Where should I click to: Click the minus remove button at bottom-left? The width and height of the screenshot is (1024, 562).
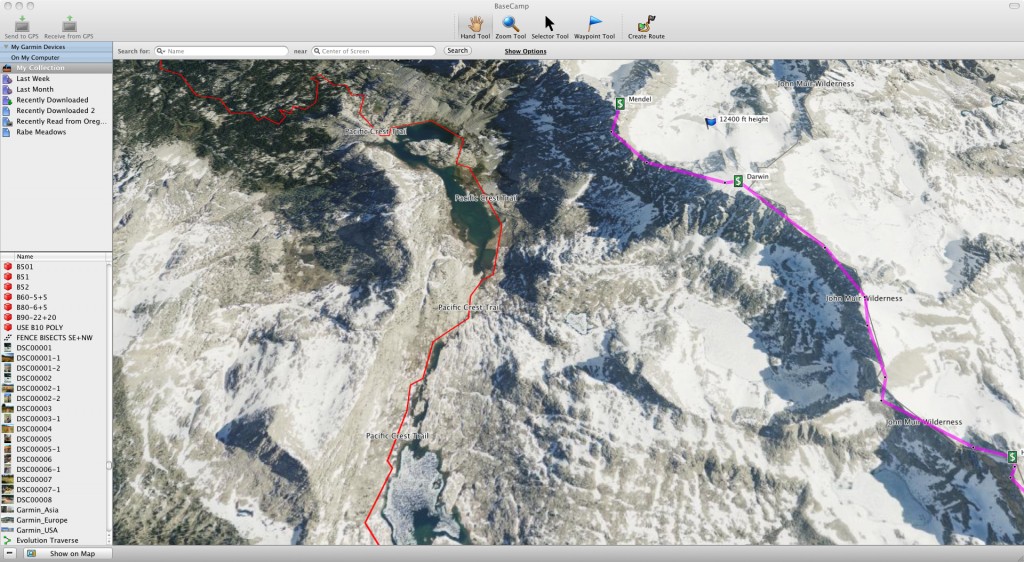coord(9,553)
